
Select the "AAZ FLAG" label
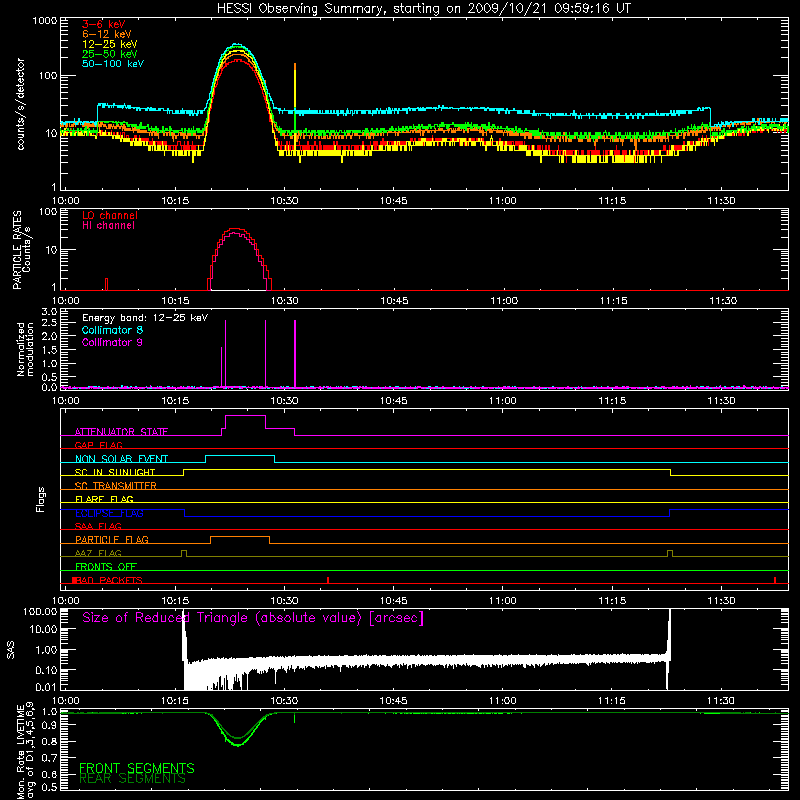(98, 553)
